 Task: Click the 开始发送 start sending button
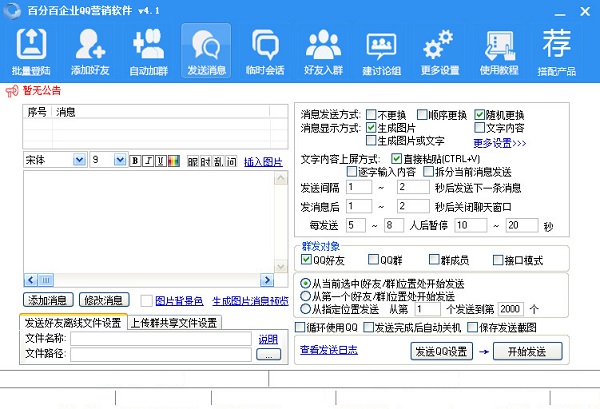527,351
